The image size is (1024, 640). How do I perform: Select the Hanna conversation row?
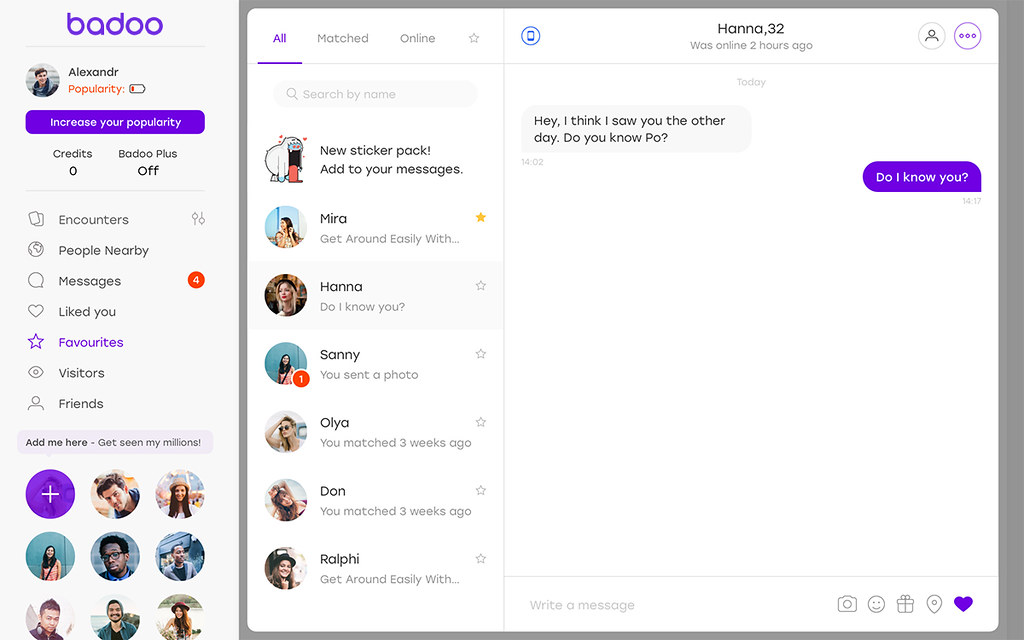click(x=376, y=295)
